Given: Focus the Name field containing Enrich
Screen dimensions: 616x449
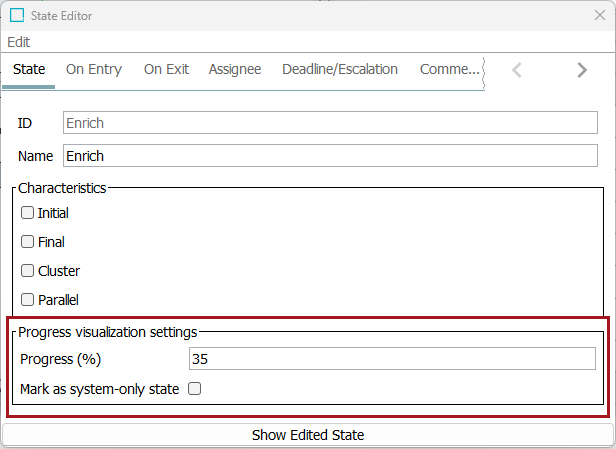Looking at the screenshot, I should point(330,156).
